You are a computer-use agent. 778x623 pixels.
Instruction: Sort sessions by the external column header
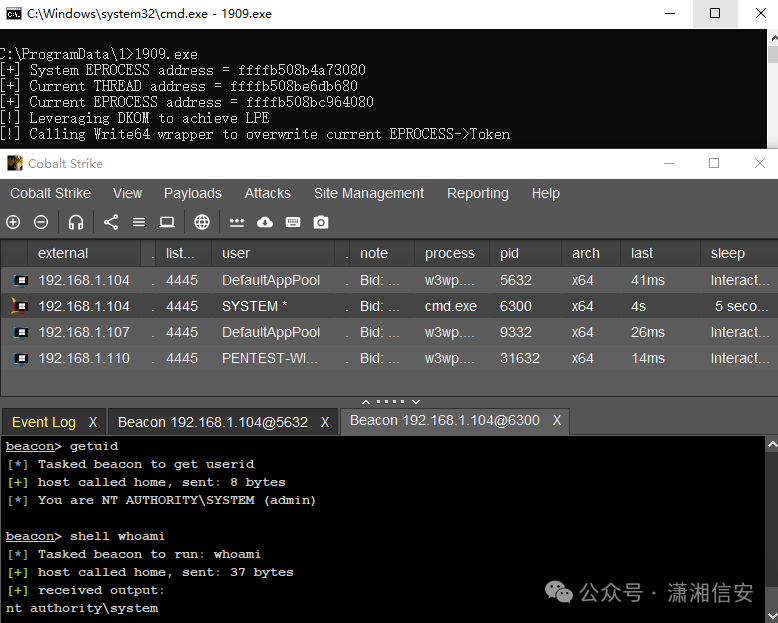click(x=83, y=253)
